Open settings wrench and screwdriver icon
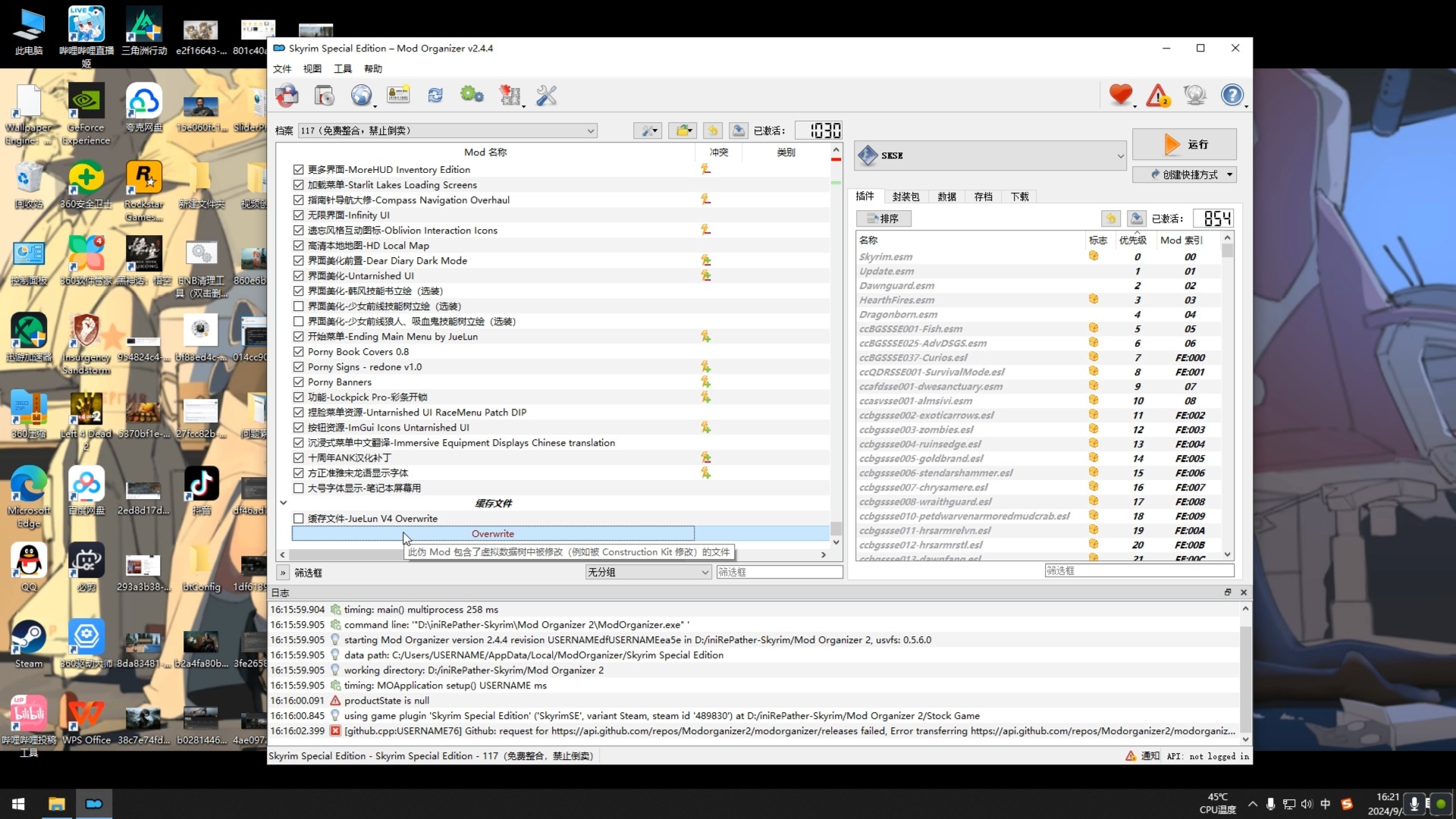 click(x=547, y=96)
